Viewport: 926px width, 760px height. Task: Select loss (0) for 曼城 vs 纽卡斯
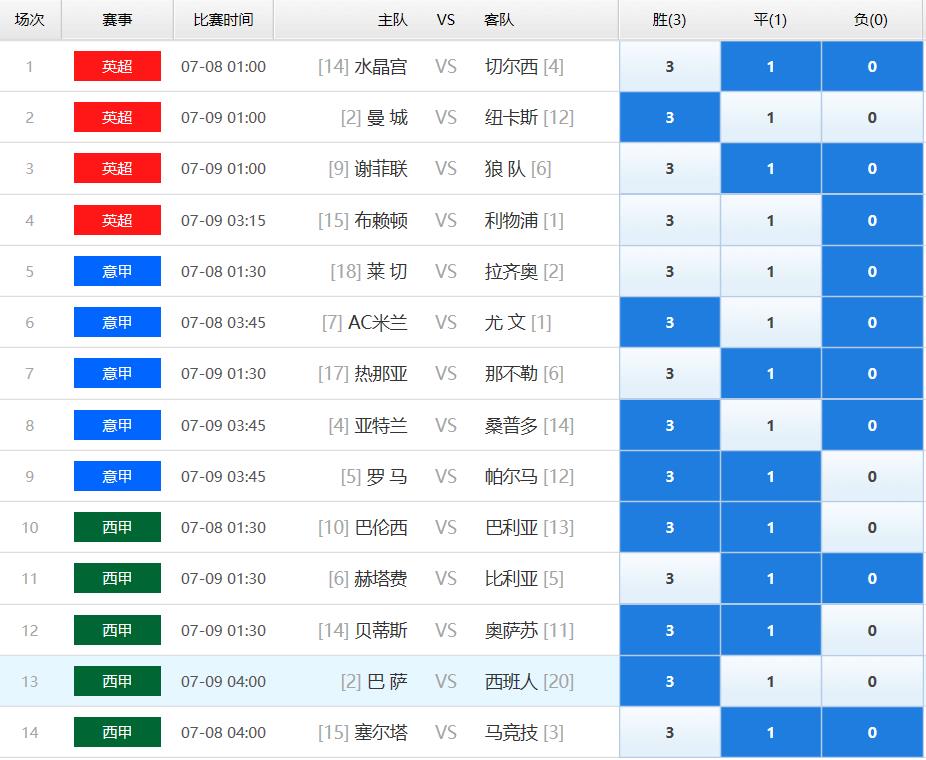pos(872,117)
